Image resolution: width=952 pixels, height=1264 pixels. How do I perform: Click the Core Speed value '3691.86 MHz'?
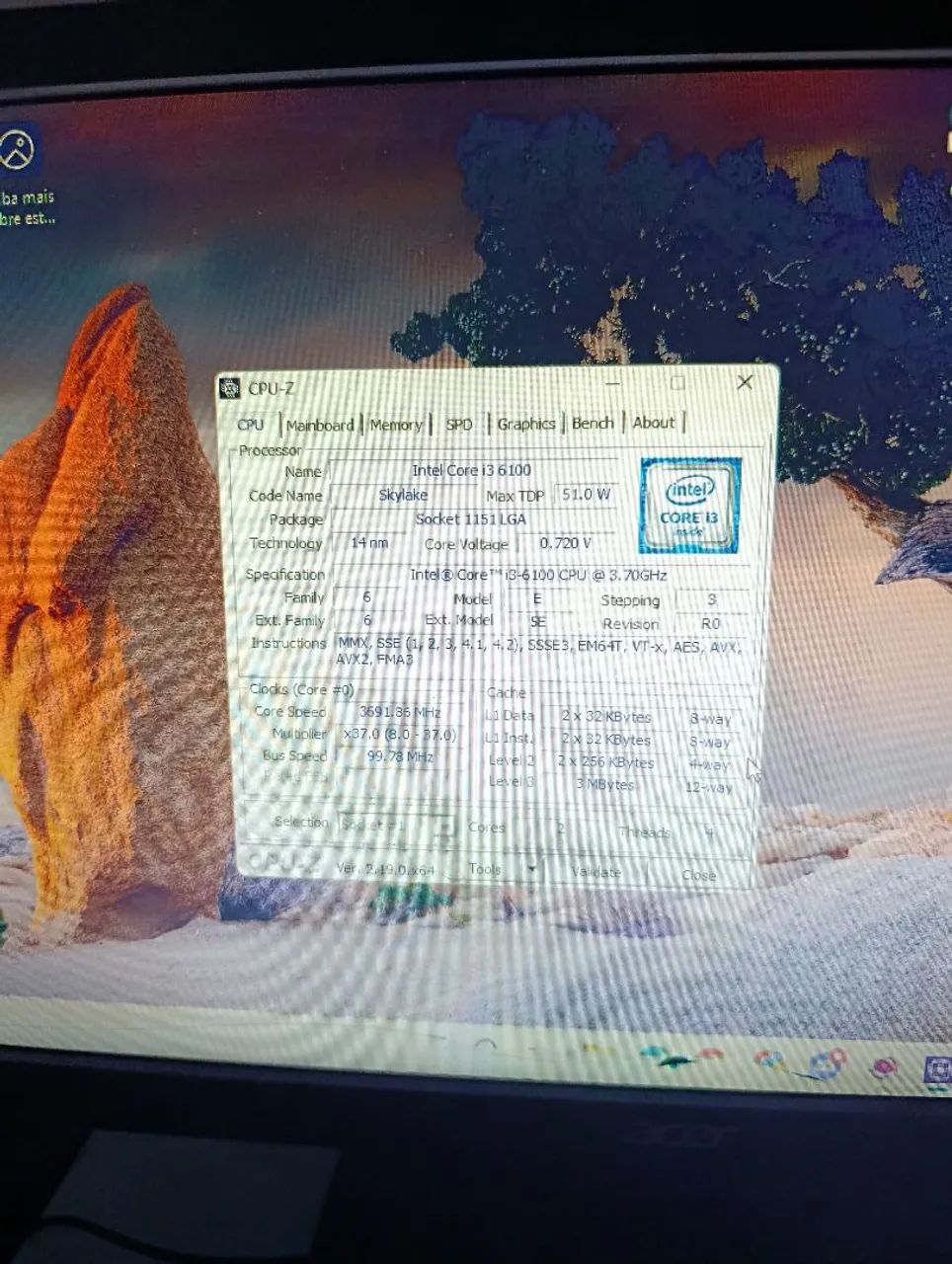point(399,712)
